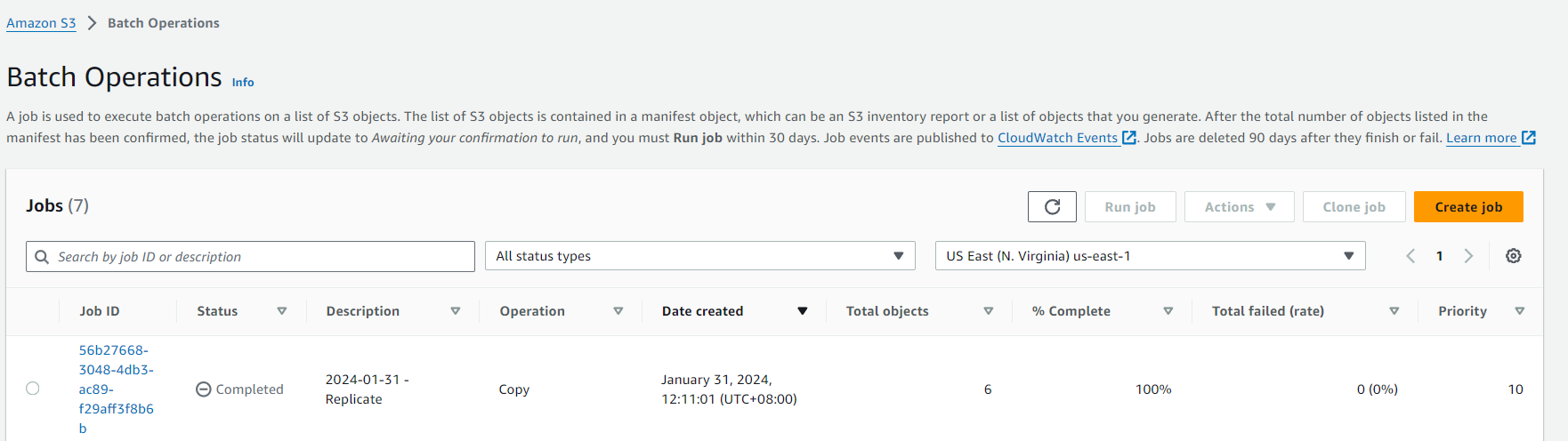Sort by Total objects arrow
The width and height of the screenshot is (1568, 441).
coord(988,311)
